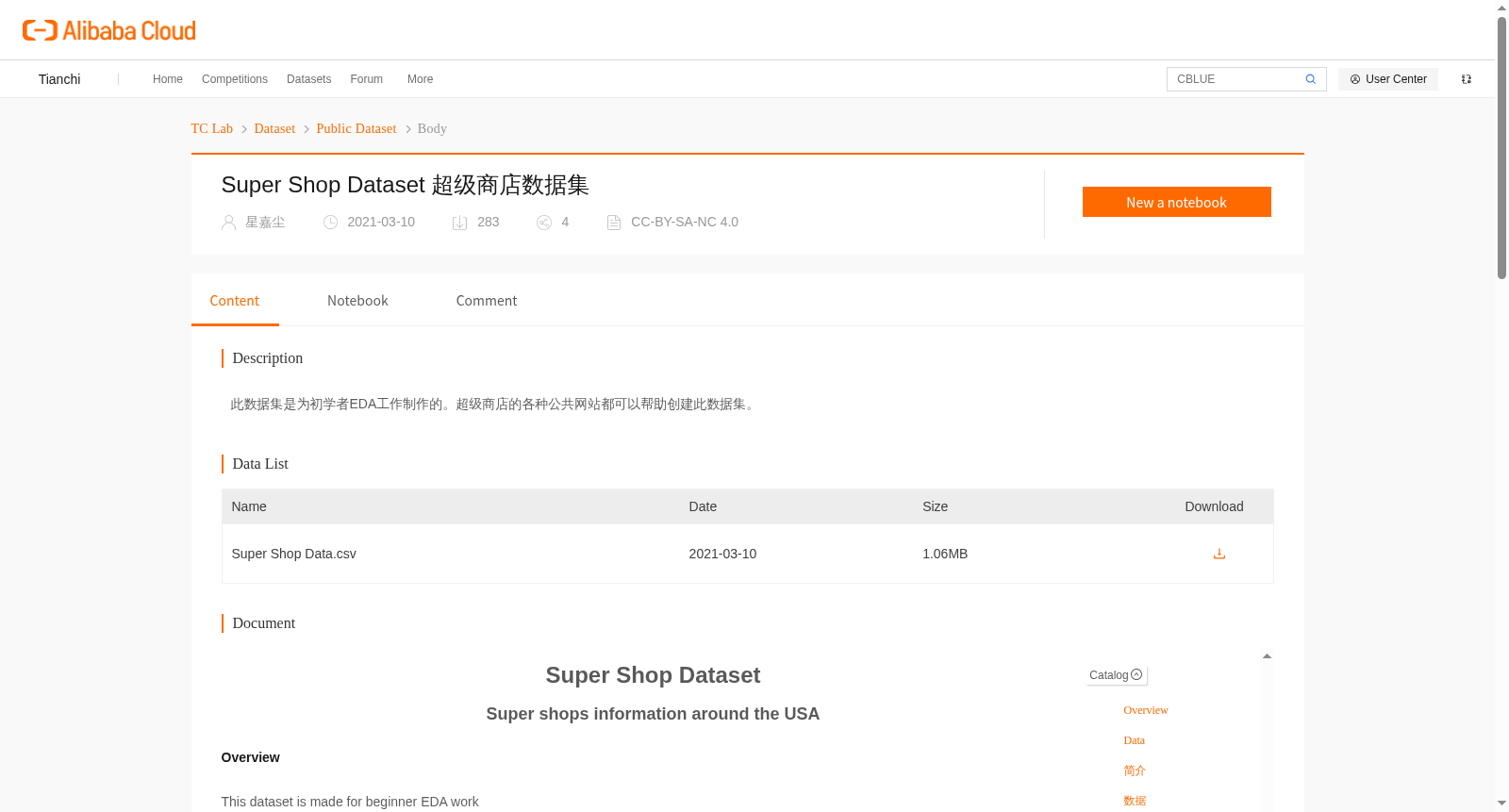Click the download count icon beside 283
The image size is (1509, 812).
point(459,223)
